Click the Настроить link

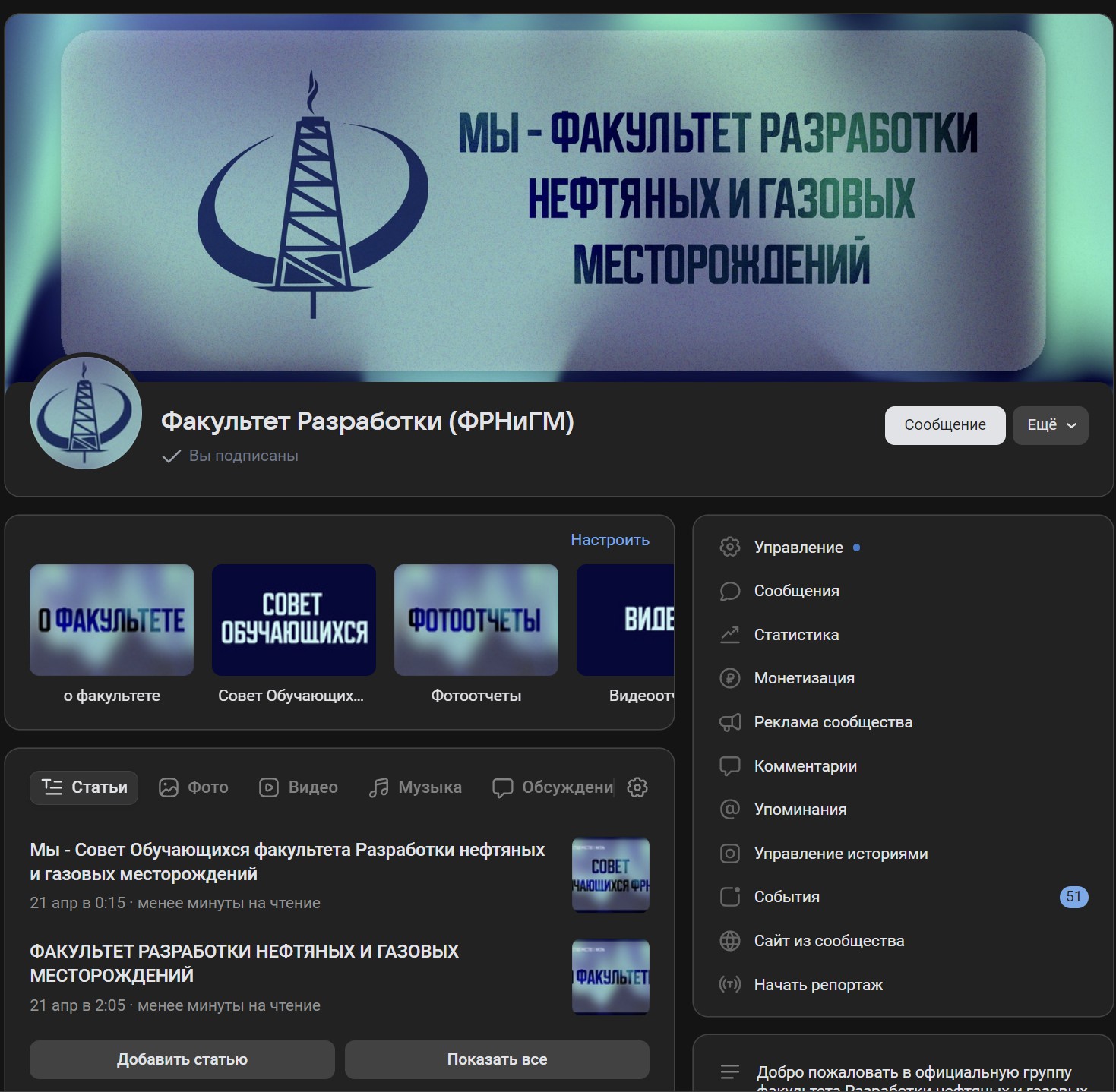tap(610, 540)
